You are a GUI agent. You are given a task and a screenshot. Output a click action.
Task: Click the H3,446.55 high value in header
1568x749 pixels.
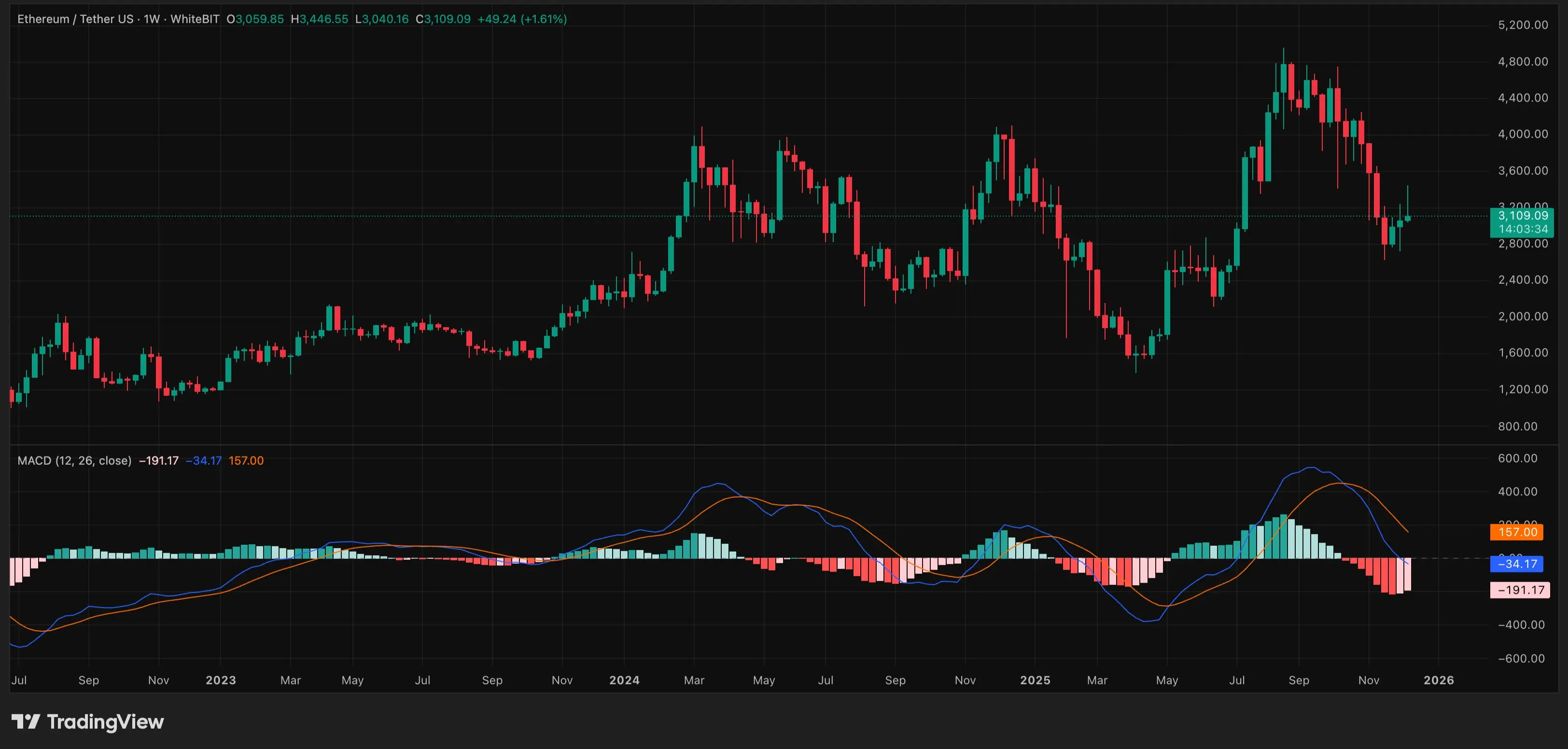319,19
